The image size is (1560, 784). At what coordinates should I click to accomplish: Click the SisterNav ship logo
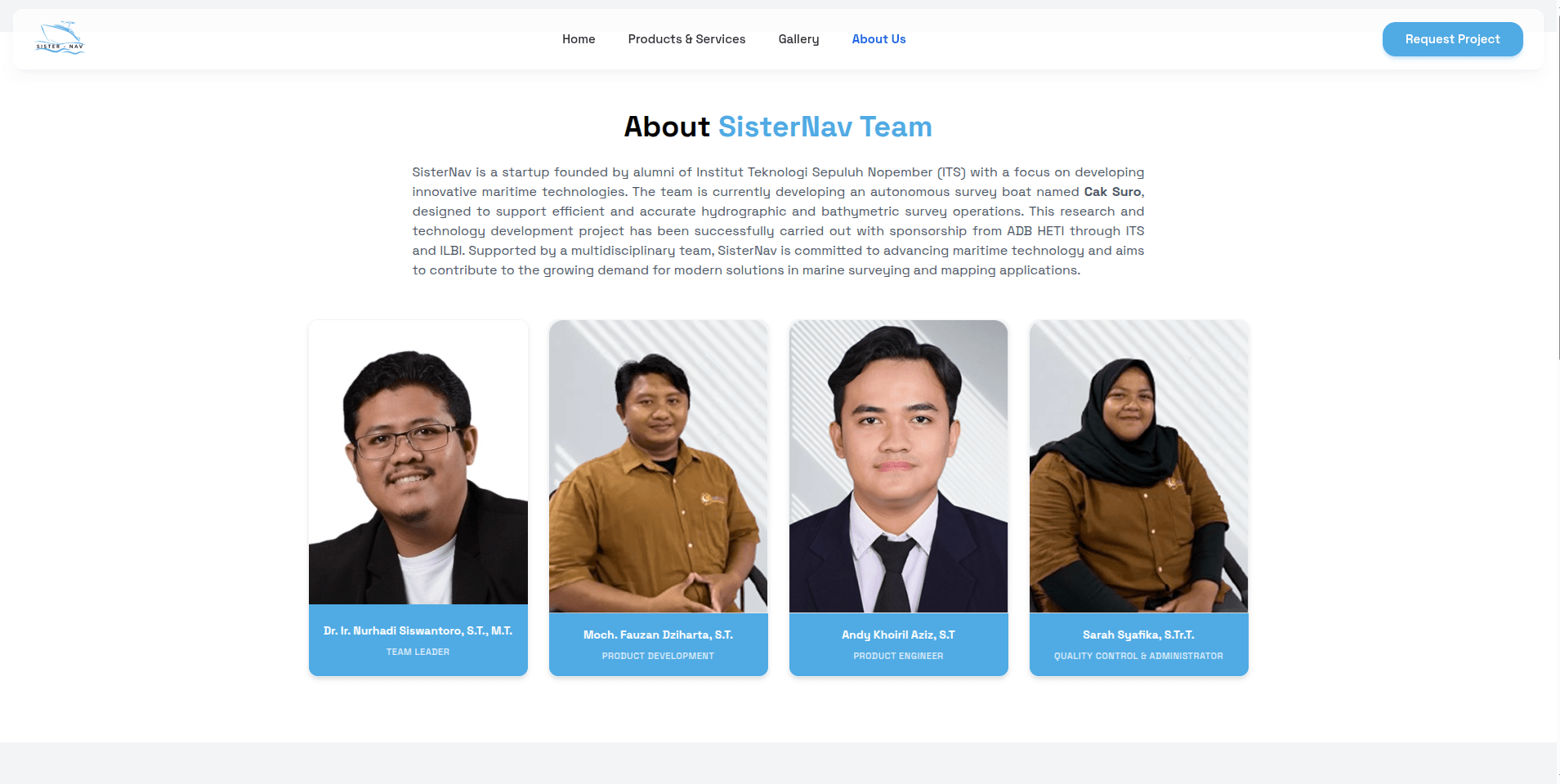tap(60, 38)
